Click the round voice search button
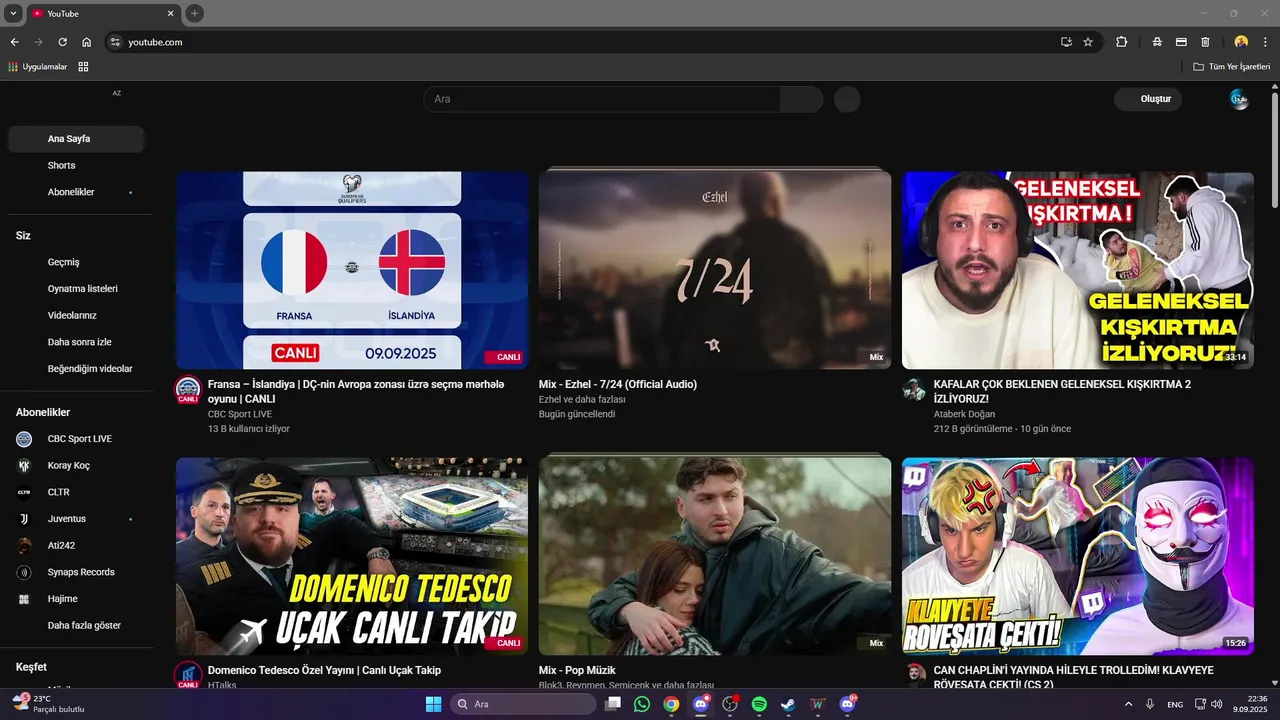This screenshot has width=1280, height=720. pos(847,99)
